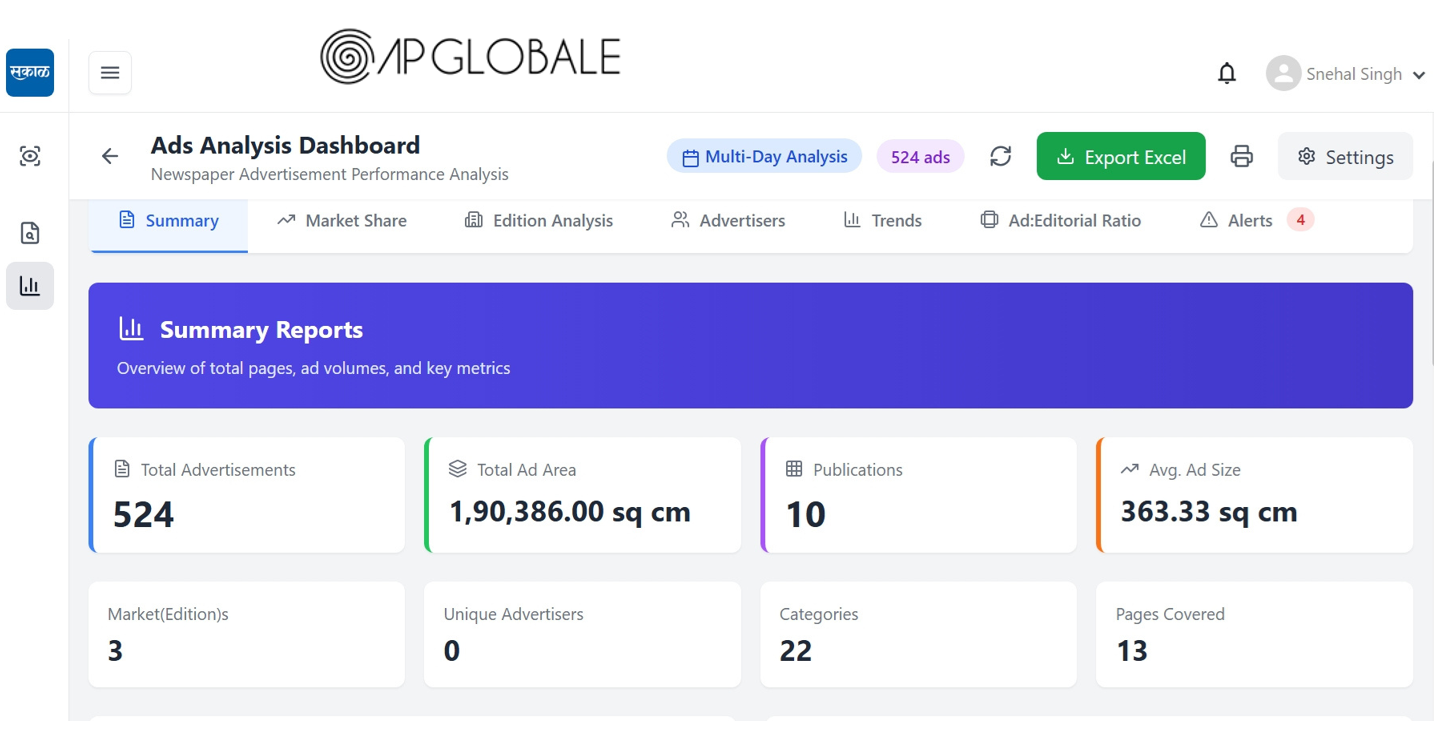
Task: Open the document search sidebar icon
Action: click(30, 233)
